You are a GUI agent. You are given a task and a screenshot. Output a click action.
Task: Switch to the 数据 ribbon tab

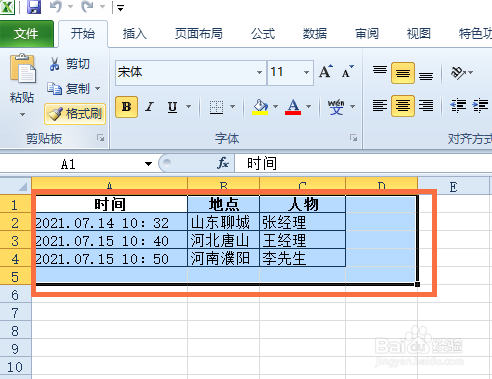(x=315, y=33)
